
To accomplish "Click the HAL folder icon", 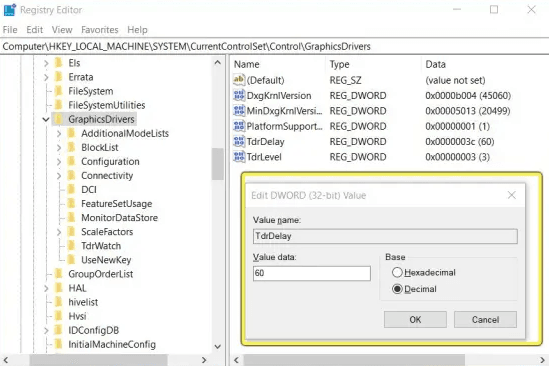I will (x=59, y=288).
